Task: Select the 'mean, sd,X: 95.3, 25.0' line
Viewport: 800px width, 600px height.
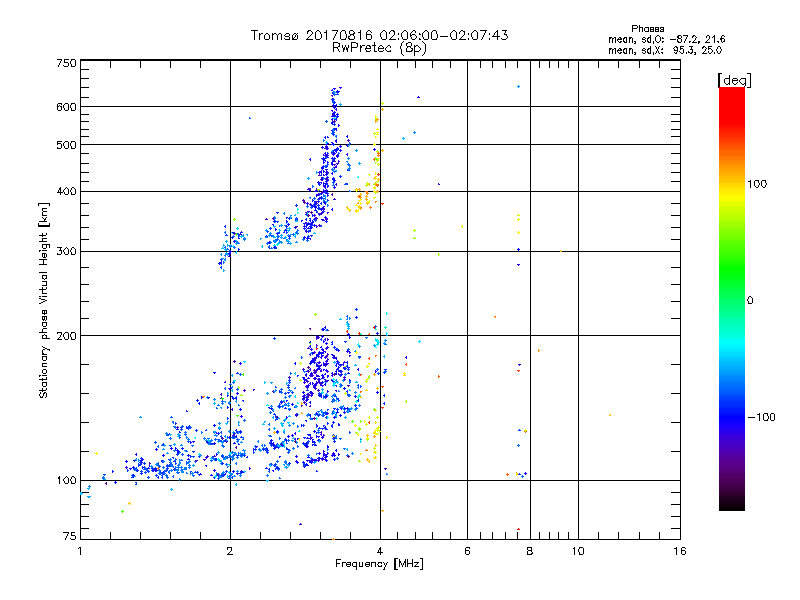Action: (x=665, y=50)
